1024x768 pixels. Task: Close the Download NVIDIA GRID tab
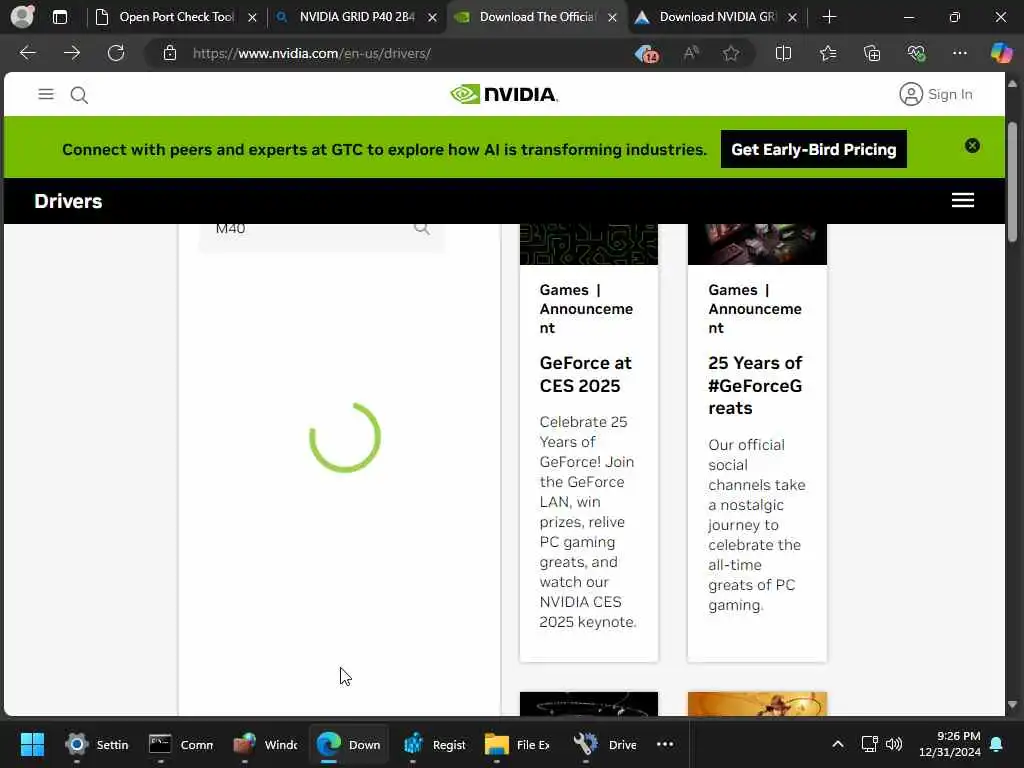pos(792,18)
